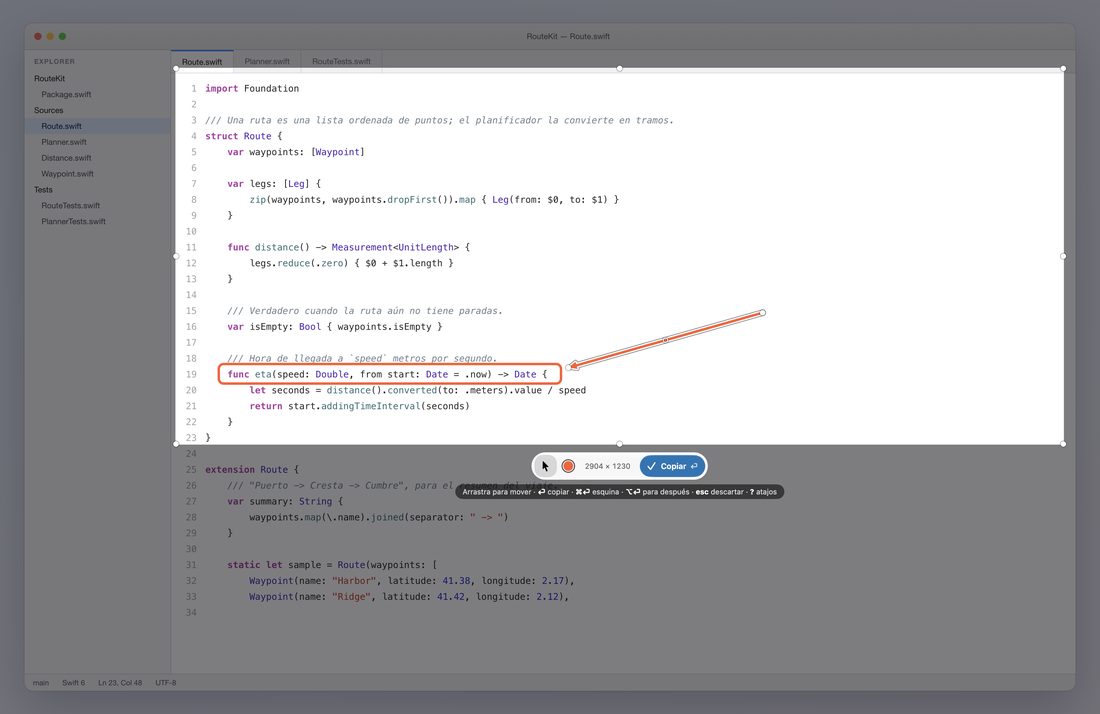The width and height of the screenshot is (1100, 714).
Task: Click the "var waypoints: [Waypoint]" line
Action: tap(296, 152)
